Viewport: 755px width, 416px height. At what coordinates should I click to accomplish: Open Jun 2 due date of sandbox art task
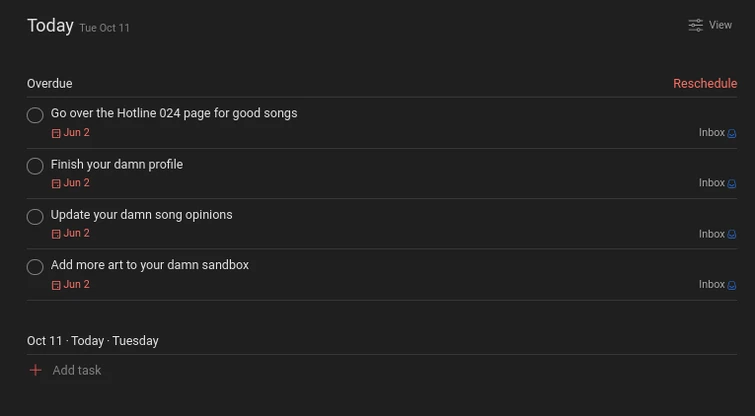click(76, 285)
